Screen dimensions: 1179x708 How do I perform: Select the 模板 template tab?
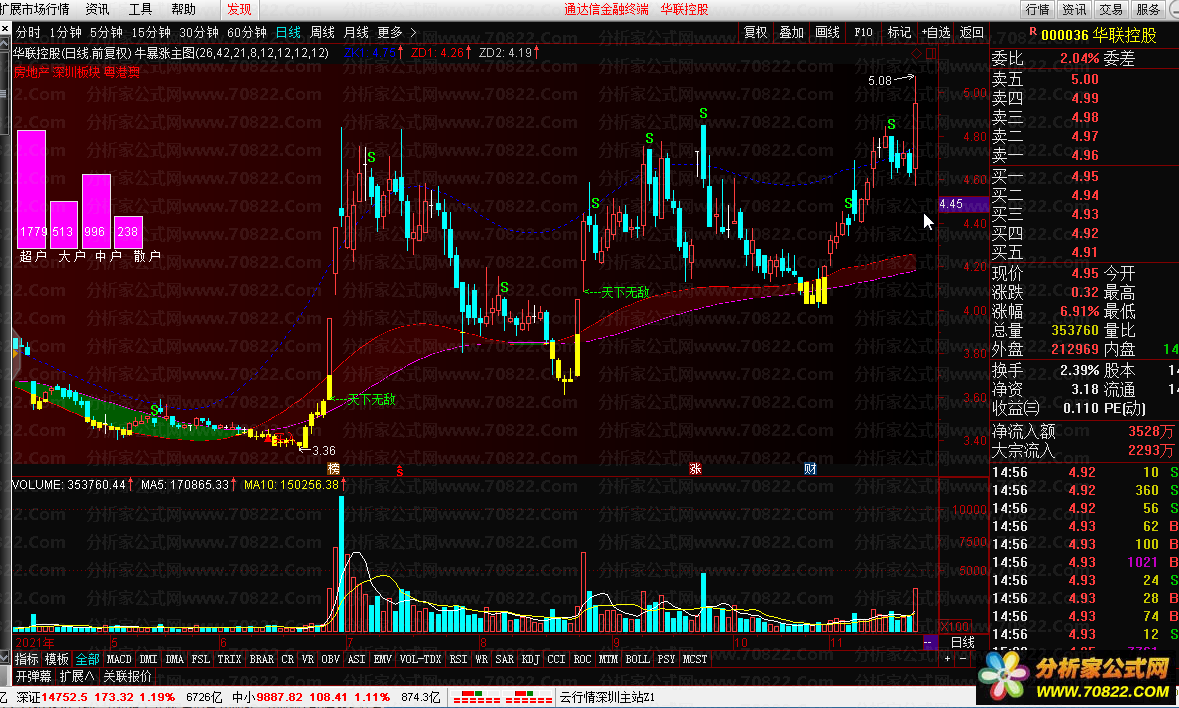[56, 659]
